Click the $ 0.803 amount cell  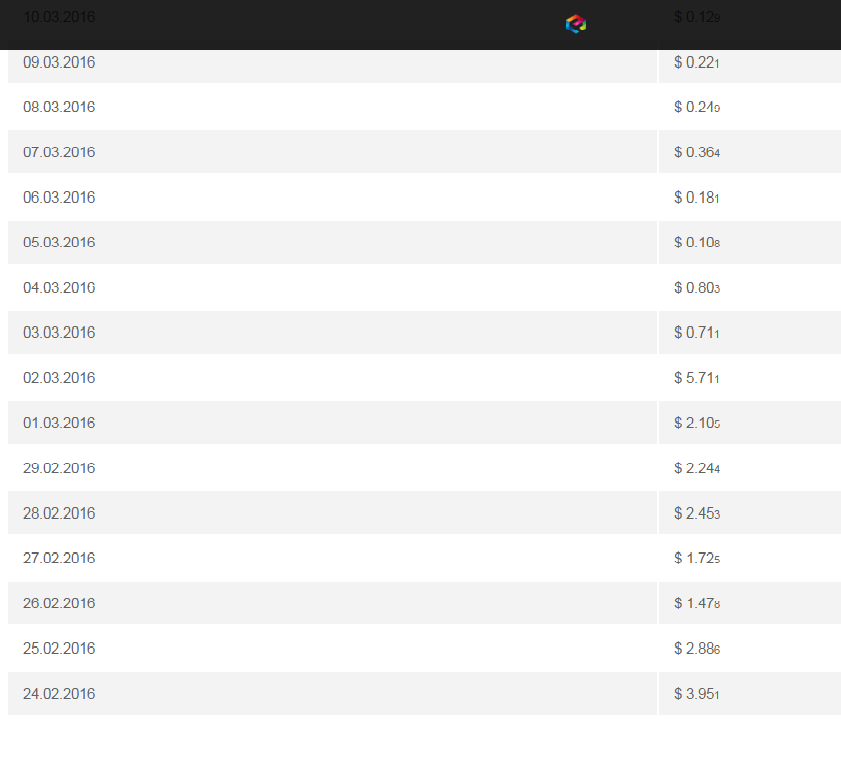point(697,288)
